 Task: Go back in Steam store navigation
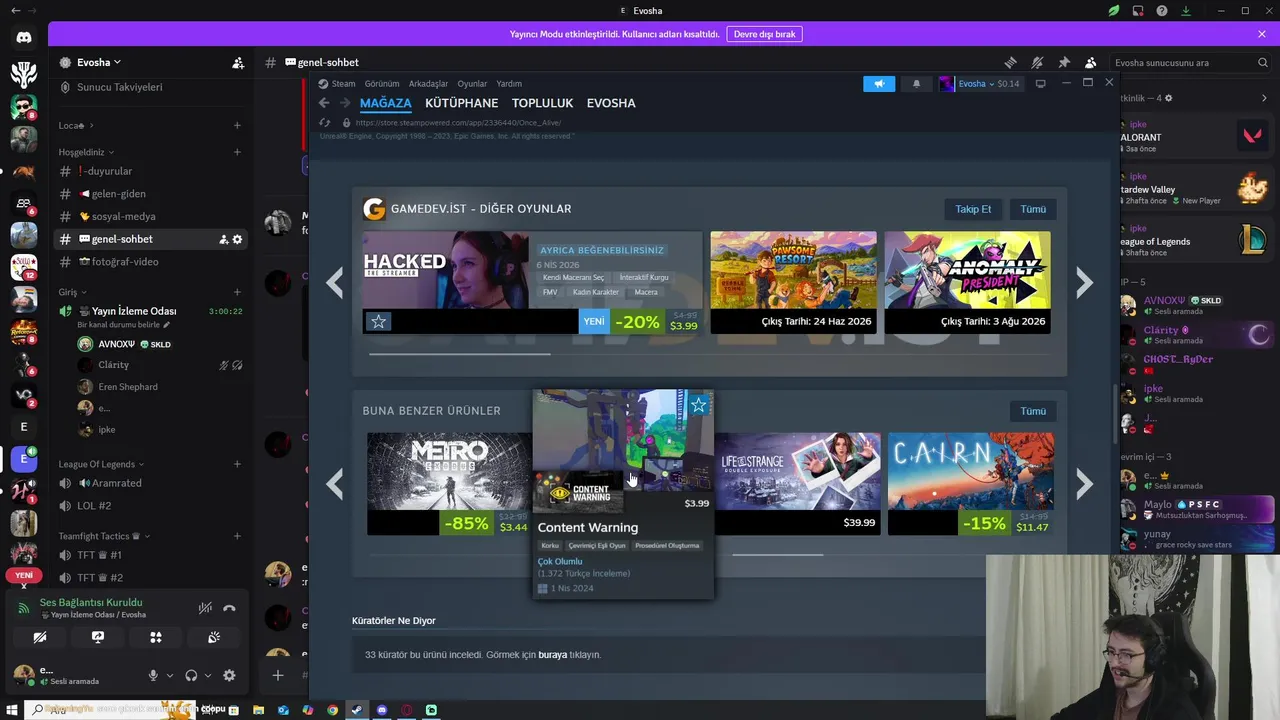pos(324,103)
